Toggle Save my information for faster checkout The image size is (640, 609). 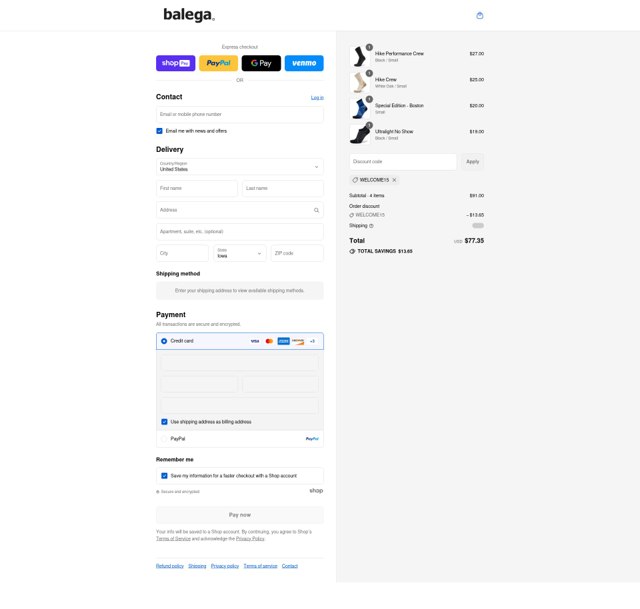coord(164,476)
